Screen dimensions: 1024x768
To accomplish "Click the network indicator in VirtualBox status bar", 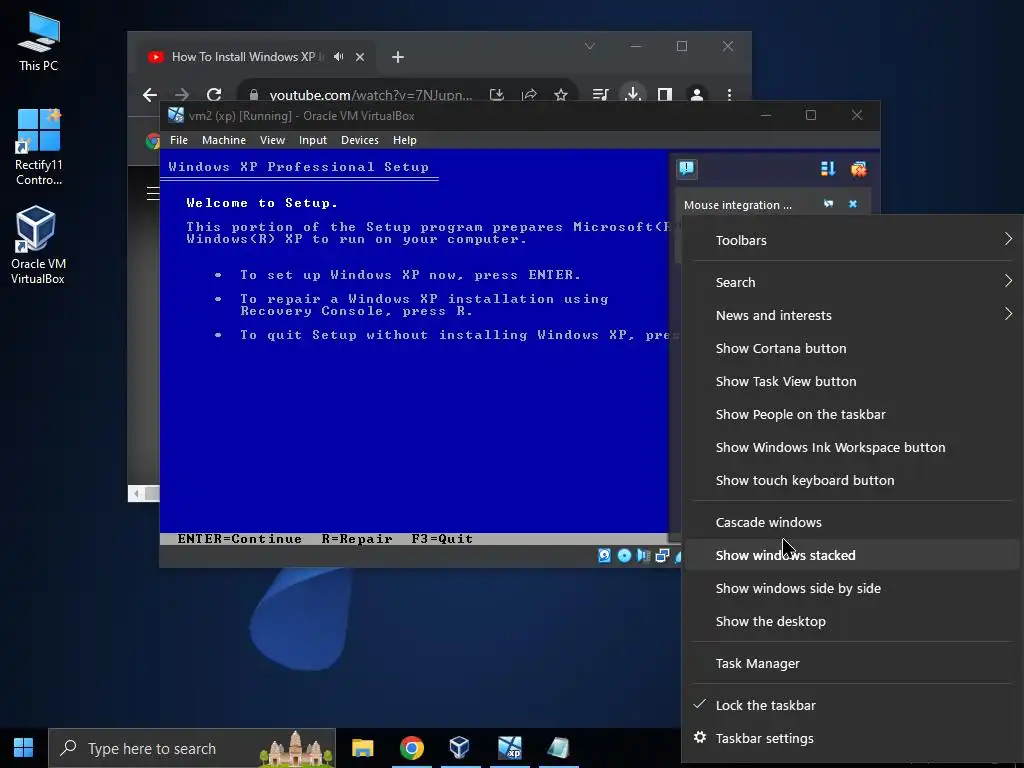I will coord(662,556).
